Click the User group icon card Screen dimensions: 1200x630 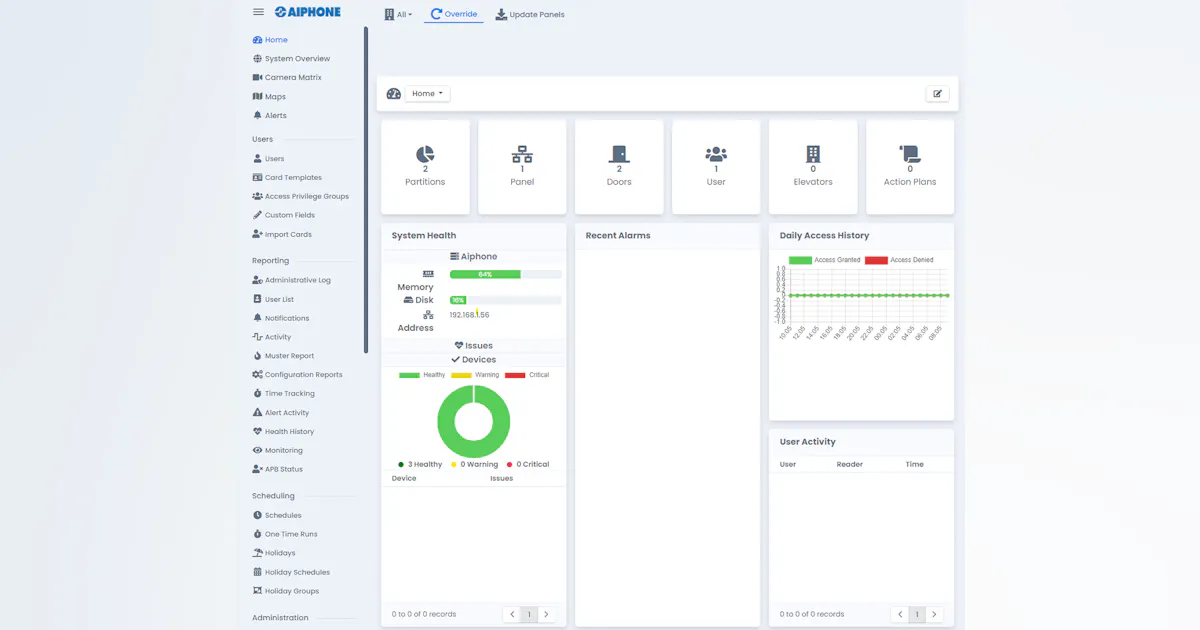tap(716, 167)
